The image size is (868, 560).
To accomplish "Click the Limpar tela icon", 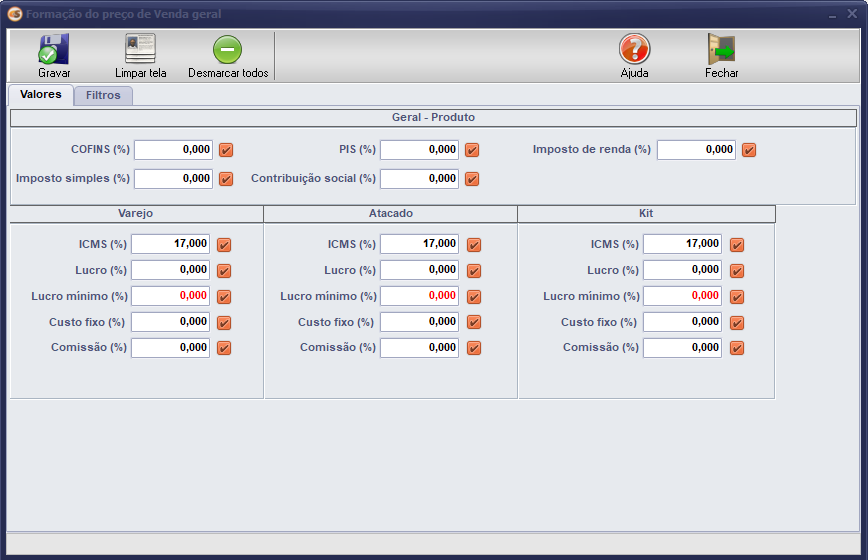I will (140, 49).
